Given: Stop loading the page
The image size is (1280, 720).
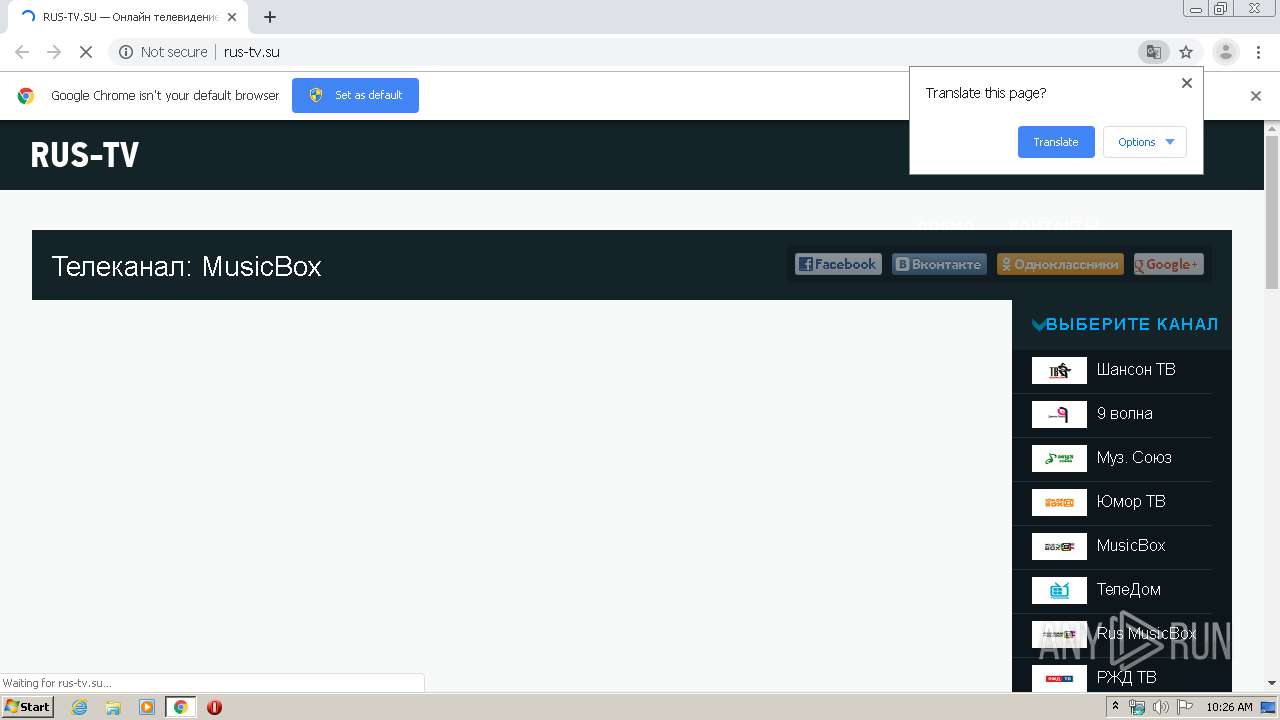Looking at the screenshot, I should [86, 52].
